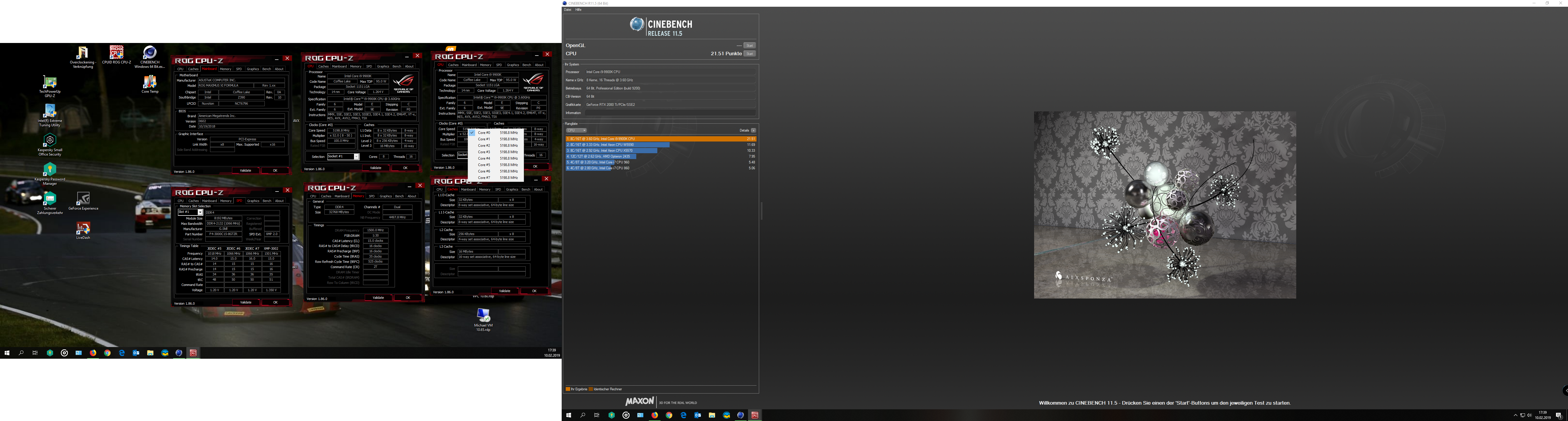Open the CPU dropdown in Cinebench Rangliste

coord(576,130)
